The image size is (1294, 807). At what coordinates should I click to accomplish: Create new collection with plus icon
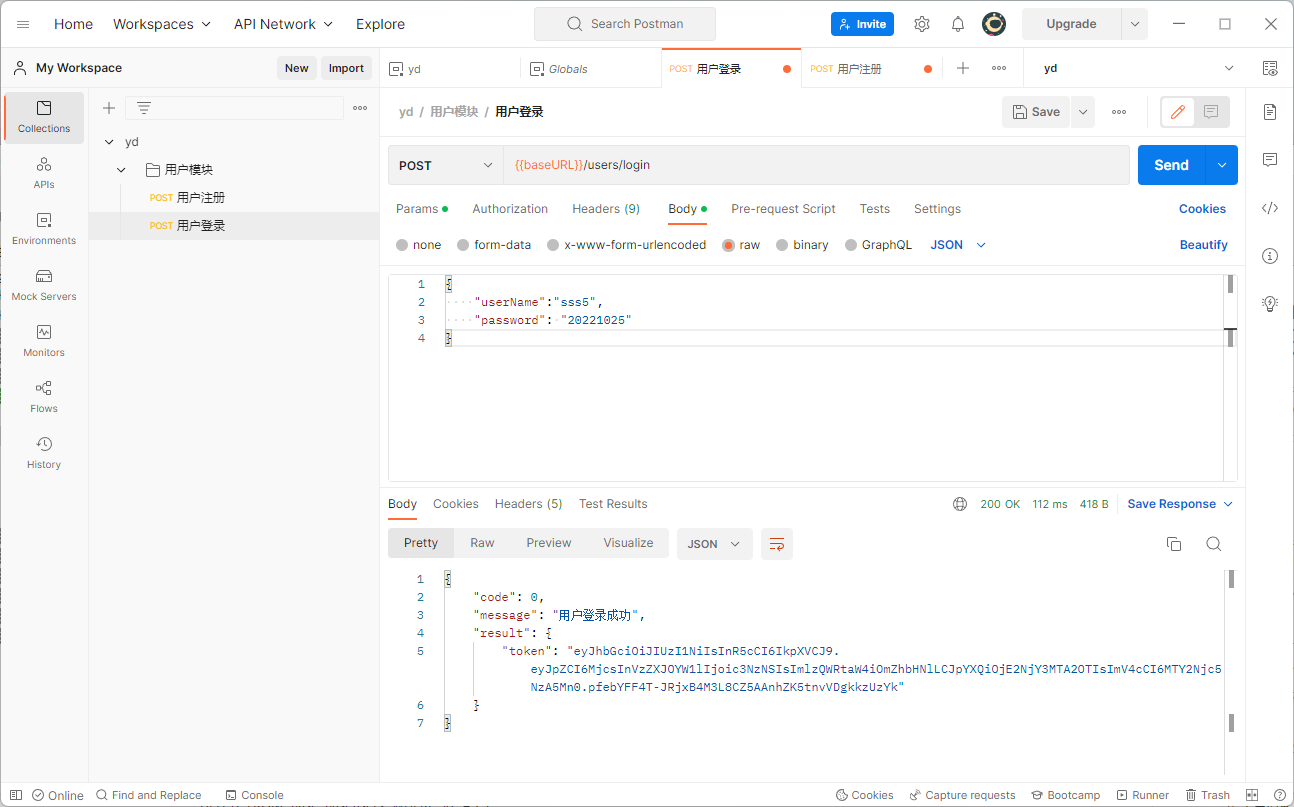tap(109, 108)
